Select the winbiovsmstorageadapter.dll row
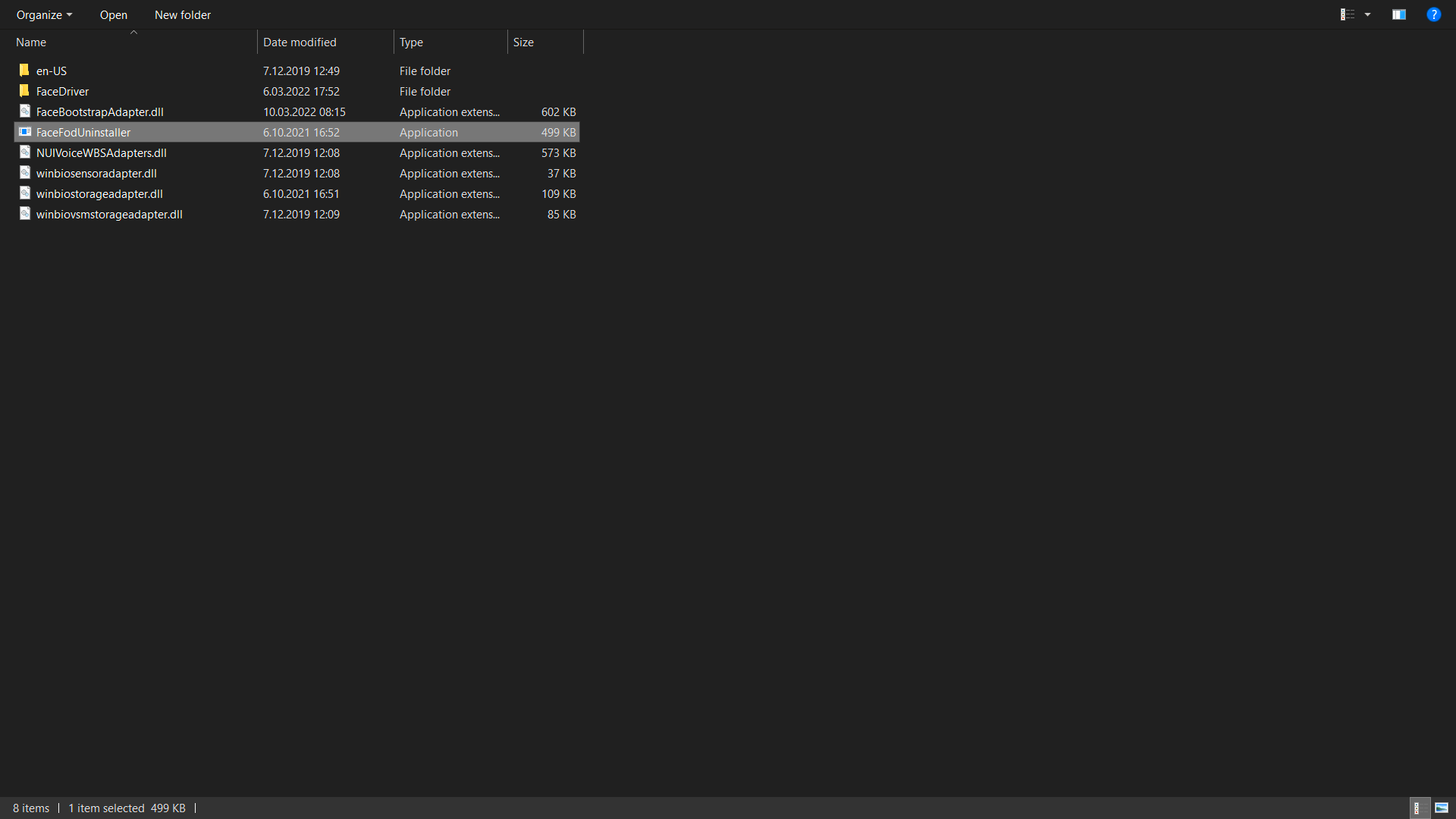 pyautogui.click(x=109, y=214)
